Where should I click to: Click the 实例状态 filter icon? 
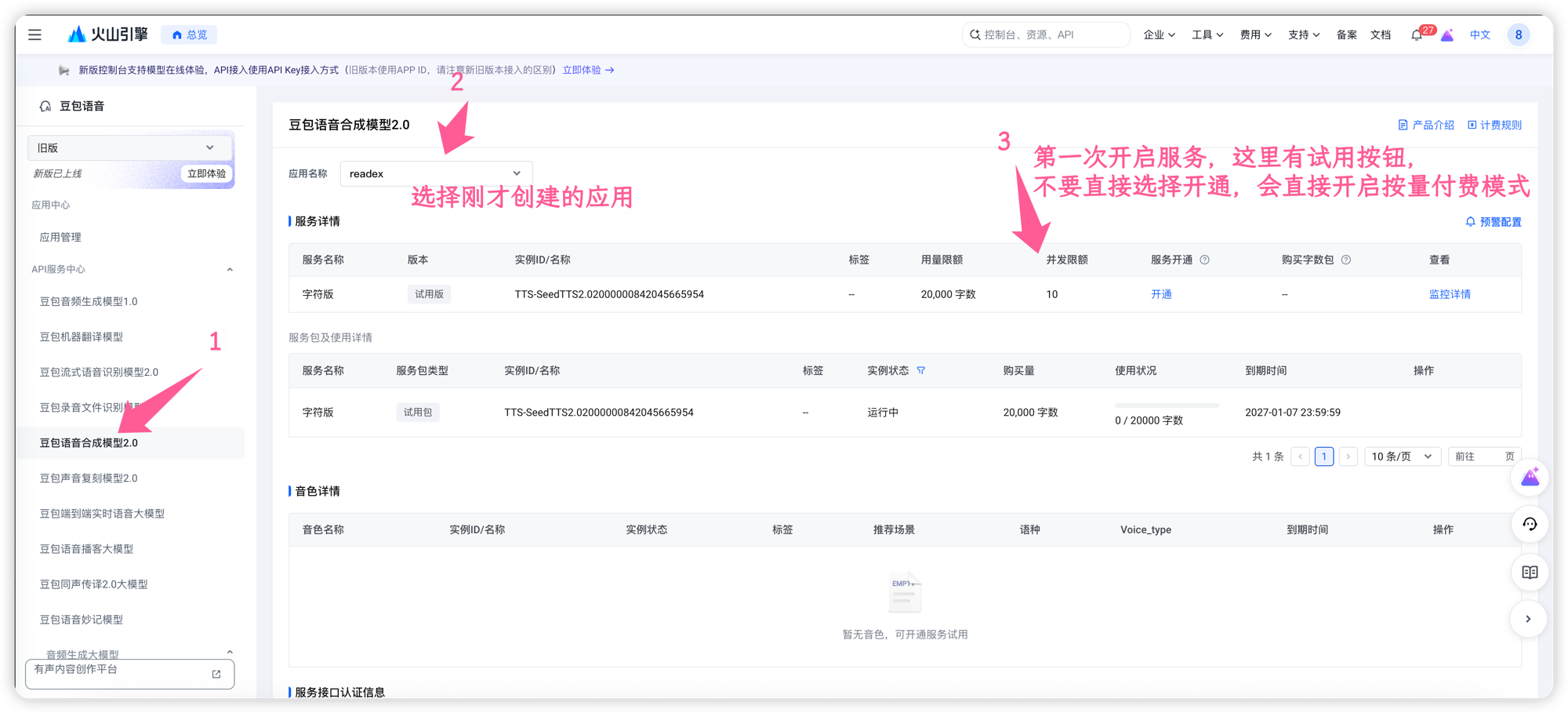921,370
